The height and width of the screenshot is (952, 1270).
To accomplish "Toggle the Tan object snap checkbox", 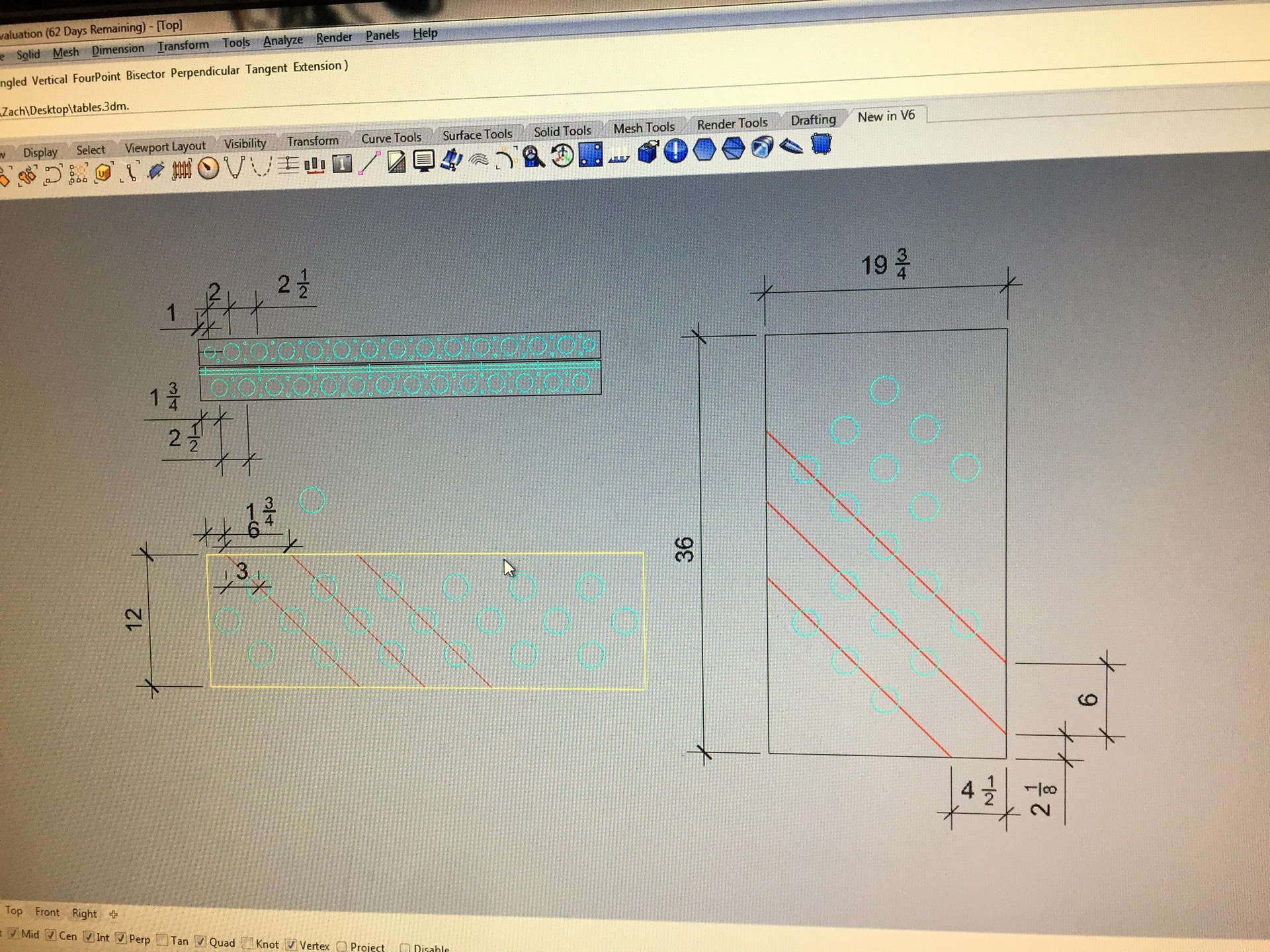I will [x=163, y=939].
